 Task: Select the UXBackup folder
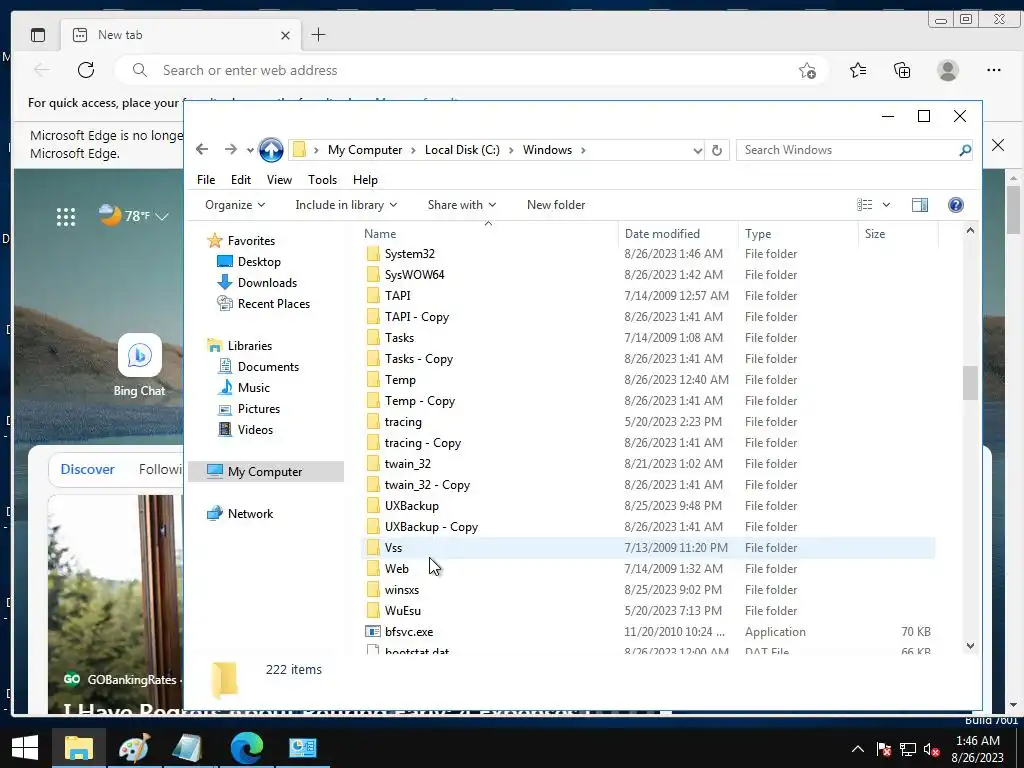(x=411, y=505)
